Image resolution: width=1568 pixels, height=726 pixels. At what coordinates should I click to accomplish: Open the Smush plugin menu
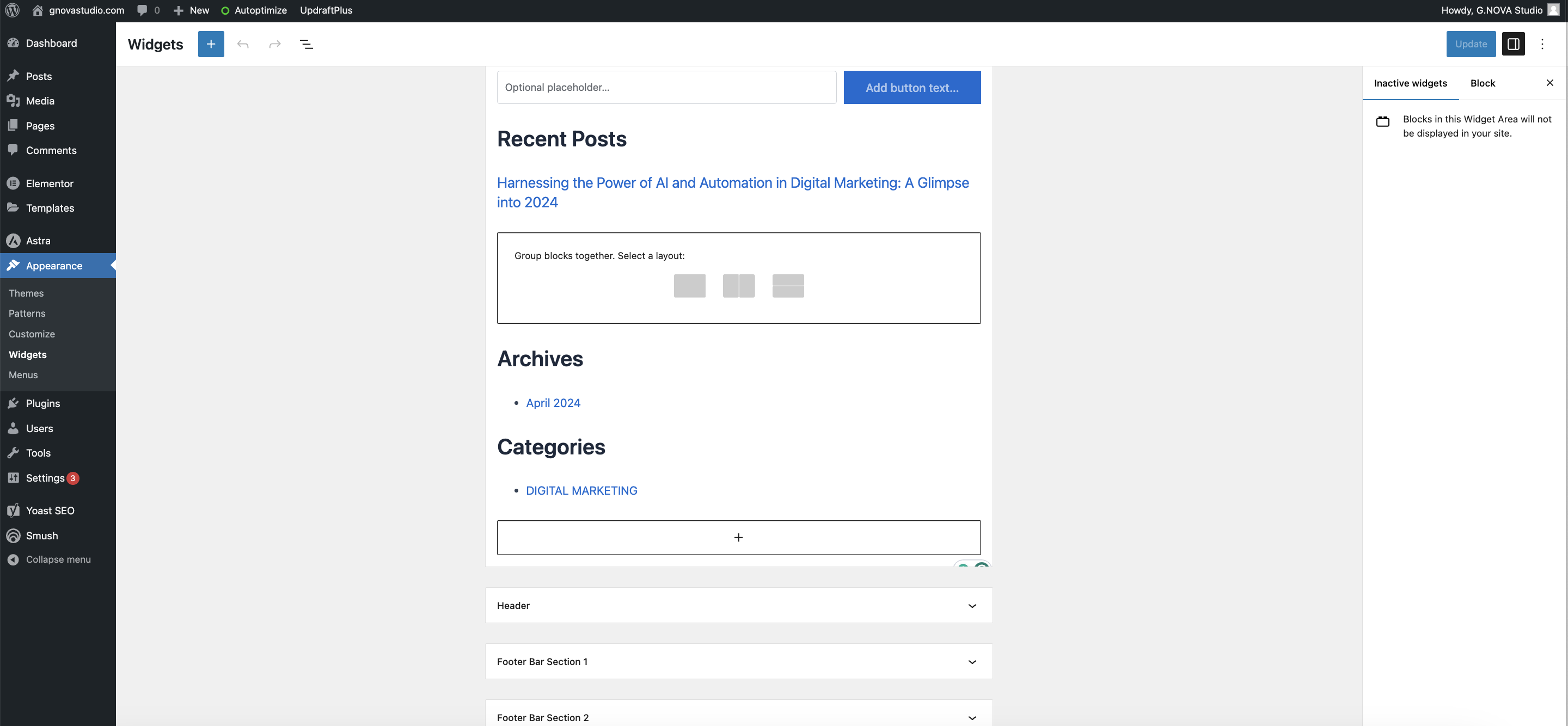click(41, 536)
